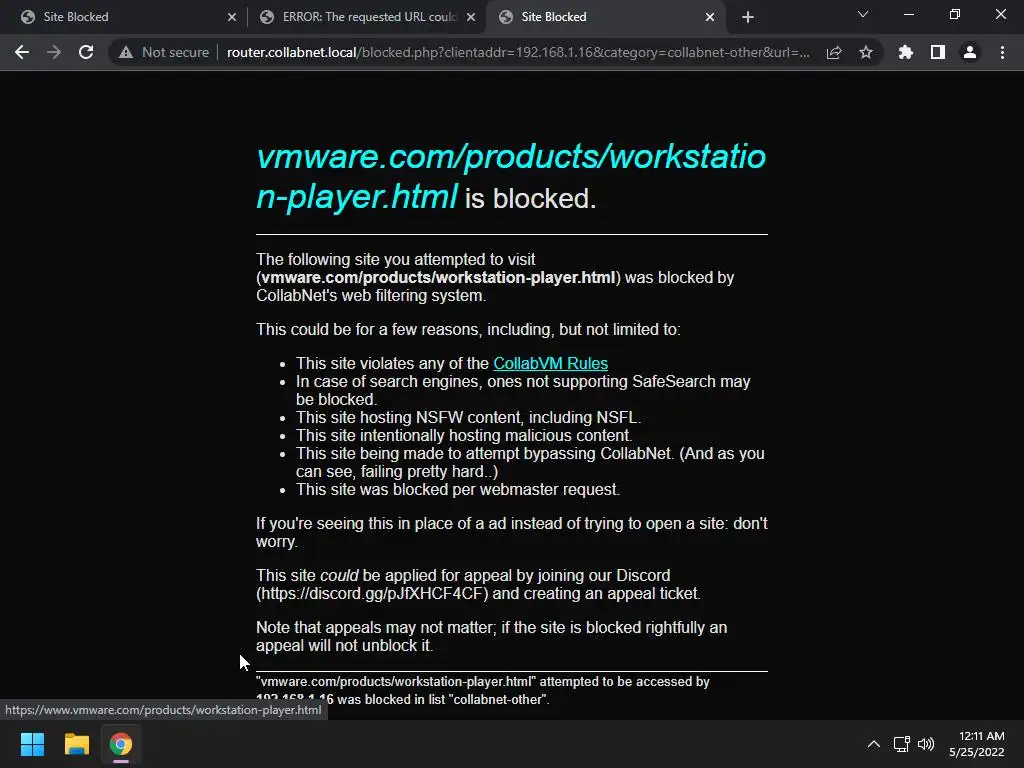Minimize the Chrome window
This screenshot has height=768, width=1024.
pos(908,14)
